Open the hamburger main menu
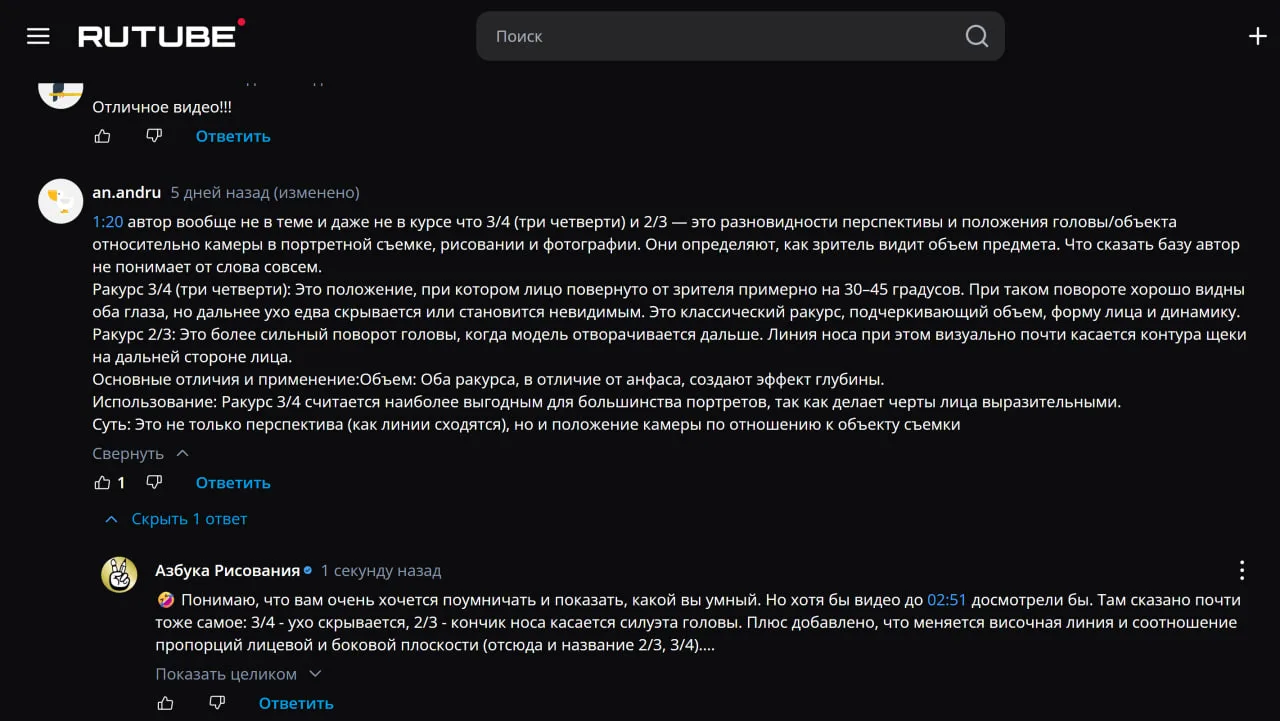 coord(38,36)
